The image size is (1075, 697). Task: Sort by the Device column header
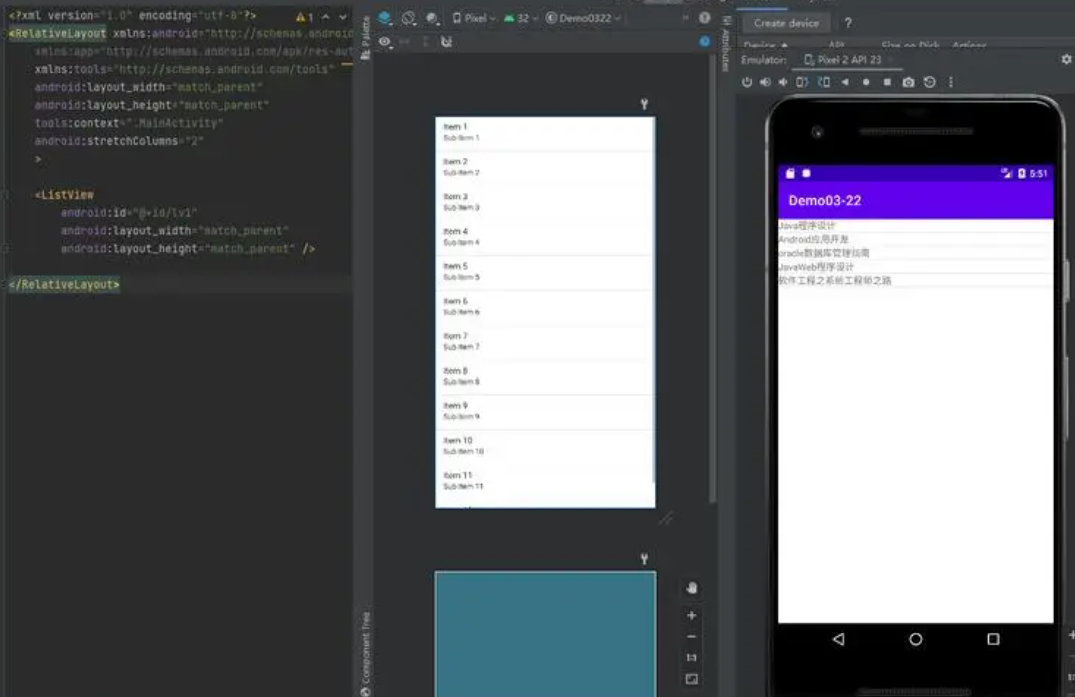pyautogui.click(x=765, y=45)
